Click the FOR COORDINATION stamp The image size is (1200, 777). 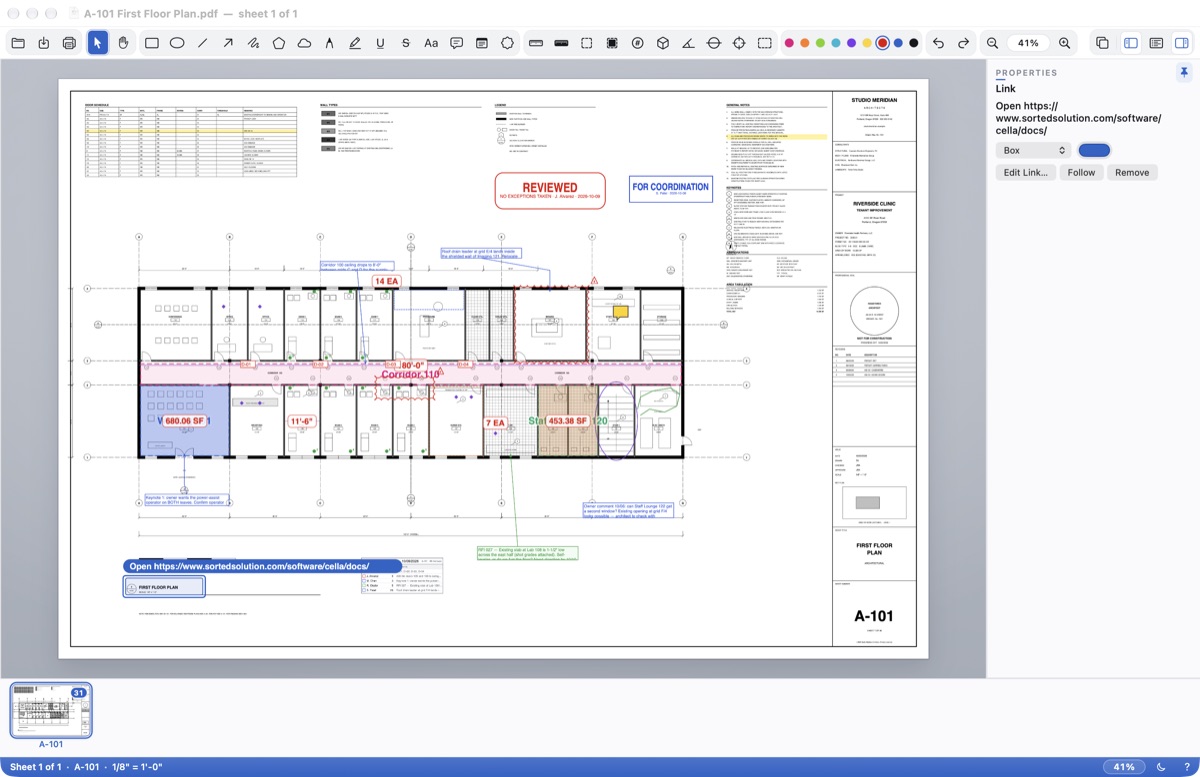[x=670, y=188]
